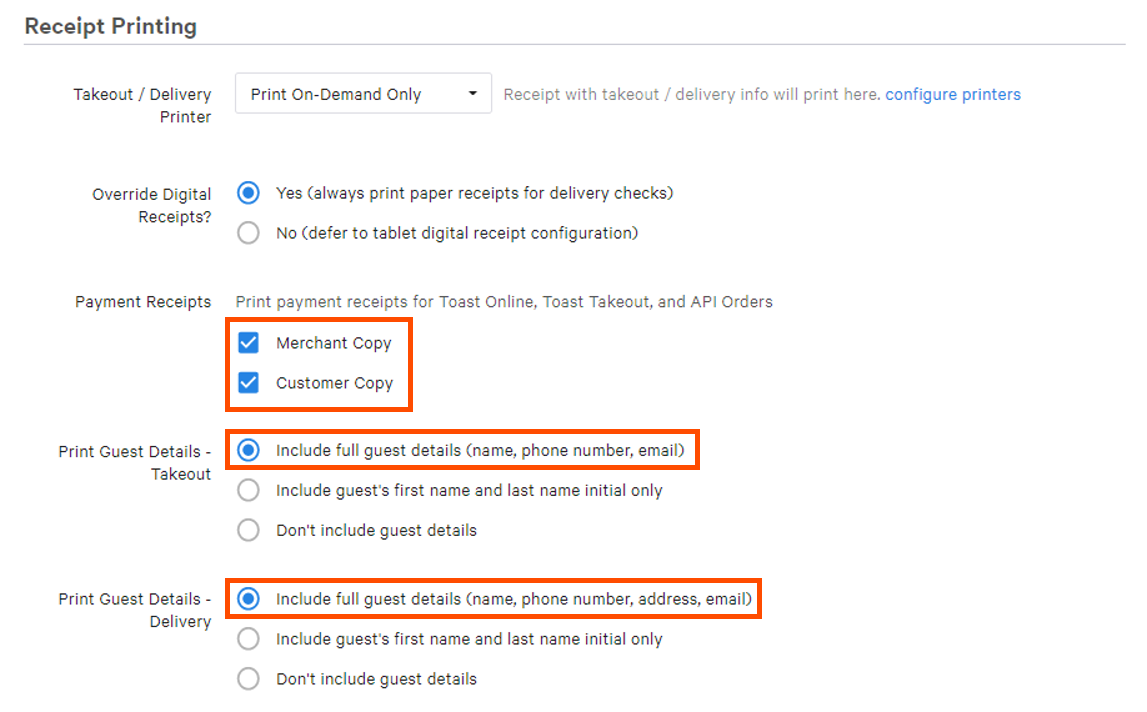Select Don't include guest details for Delivery
Screen dimensions: 1147x712
click(248, 678)
